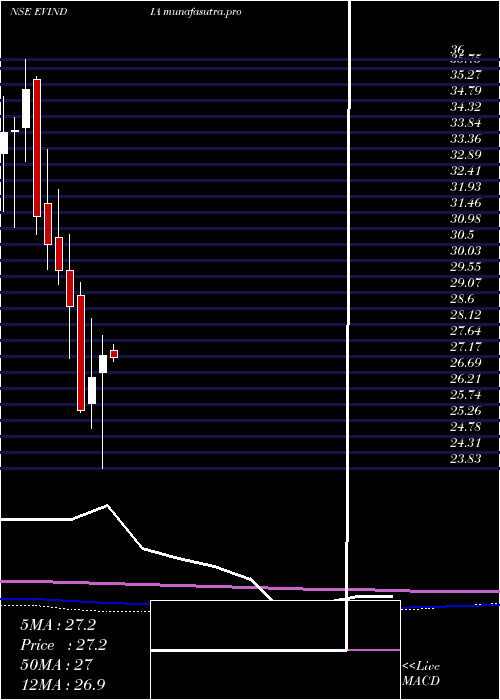Viewport: 500px width, 700px height.
Task: Select the 29.07 price level label
Action: 466,283
